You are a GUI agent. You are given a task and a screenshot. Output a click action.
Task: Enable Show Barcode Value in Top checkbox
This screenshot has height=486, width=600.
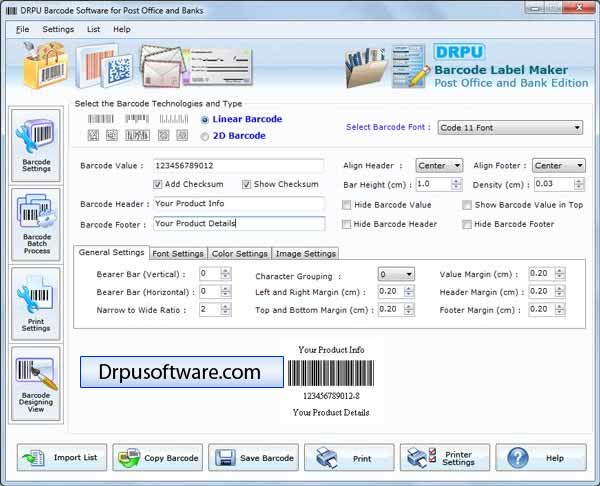pyautogui.click(x=467, y=205)
